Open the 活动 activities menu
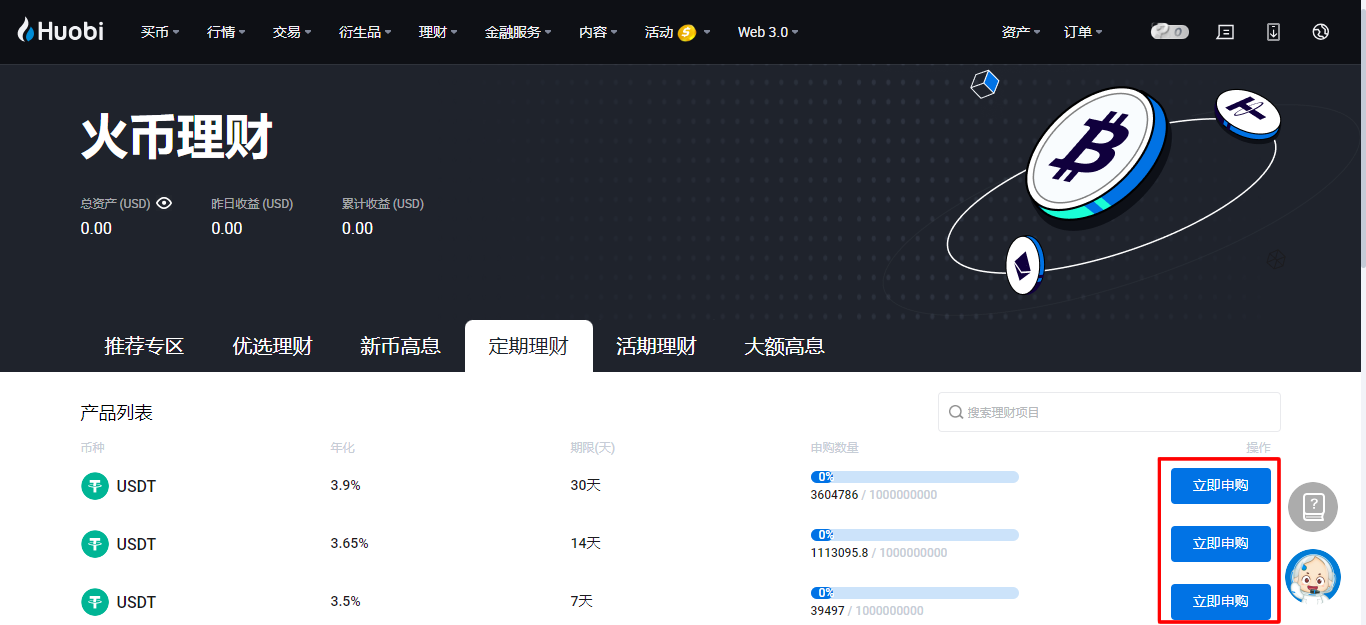1366x625 pixels. 678,32
